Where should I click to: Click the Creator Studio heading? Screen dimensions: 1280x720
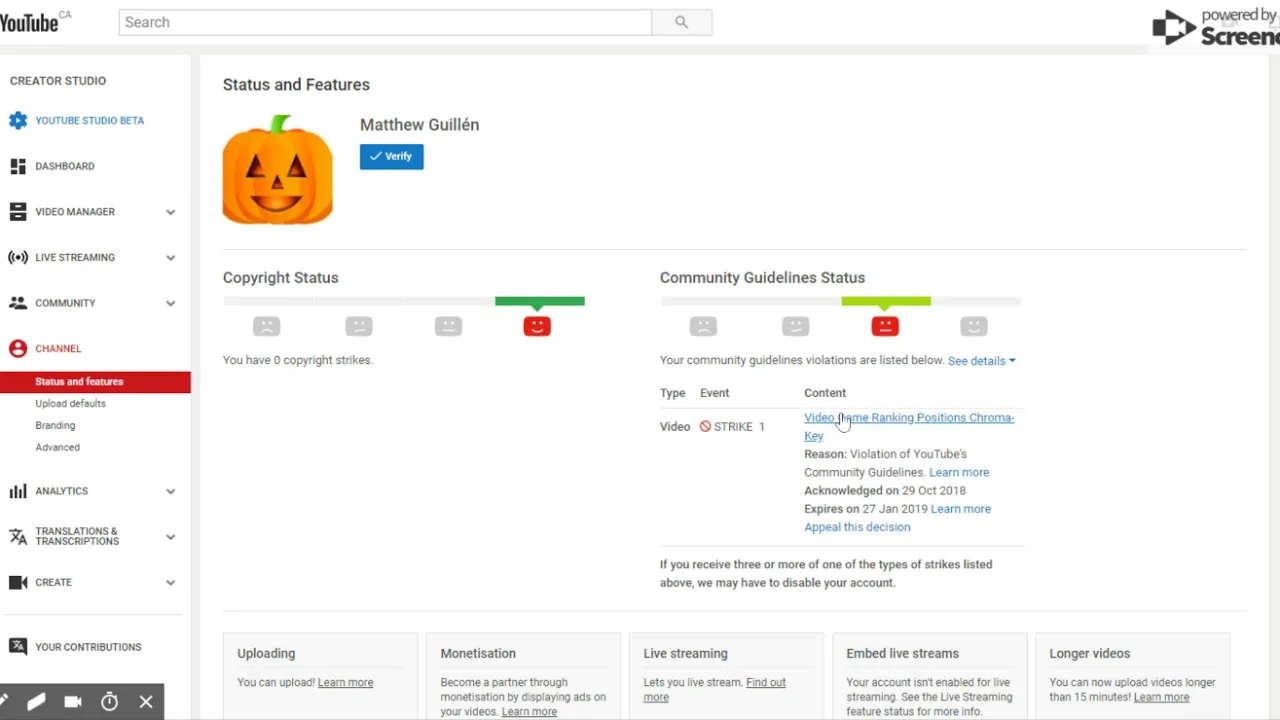(x=58, y=81)
